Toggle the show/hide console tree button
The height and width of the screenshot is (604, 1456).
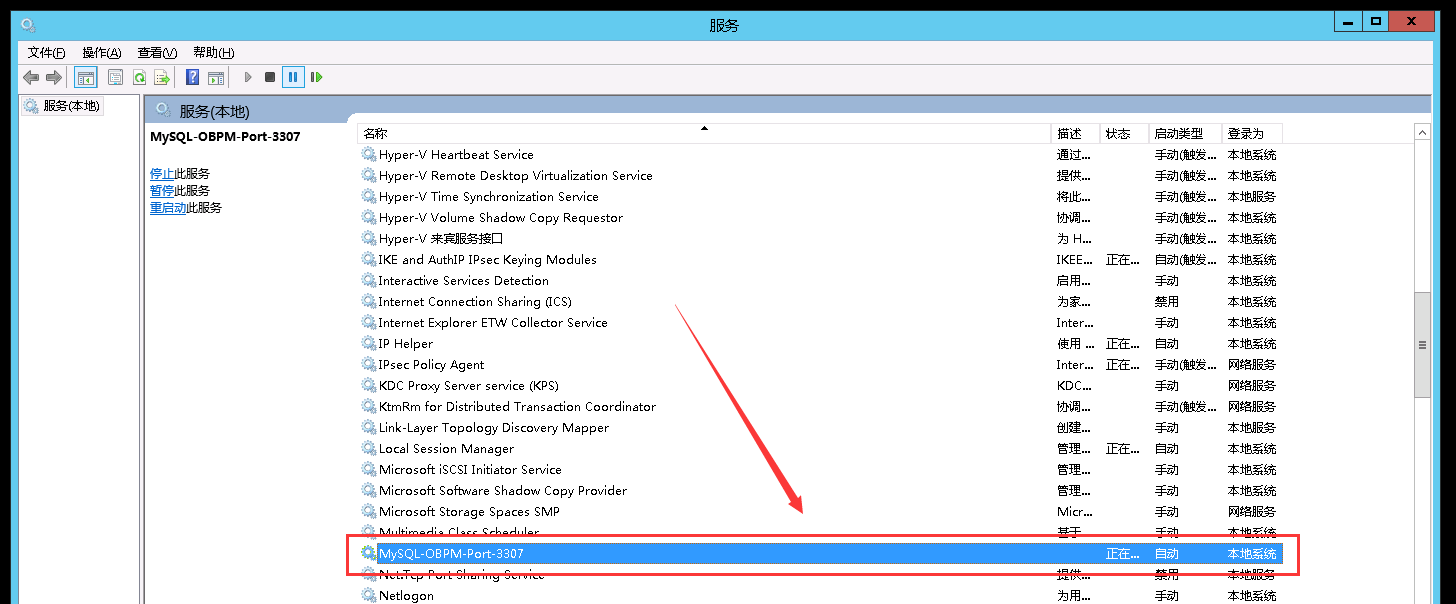click(x=86, y=77)
